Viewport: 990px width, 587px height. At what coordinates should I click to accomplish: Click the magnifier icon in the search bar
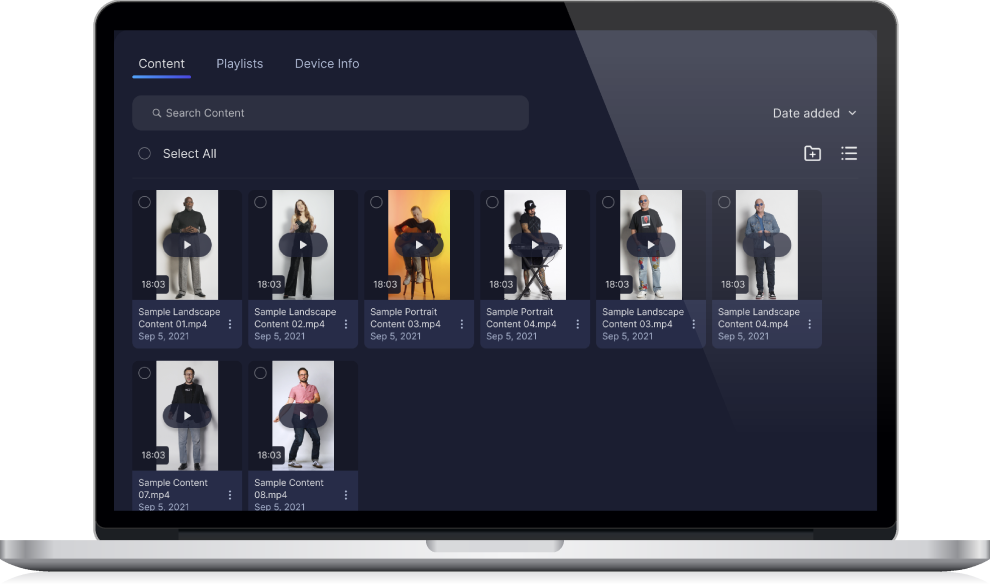click(x=157, y=113)
